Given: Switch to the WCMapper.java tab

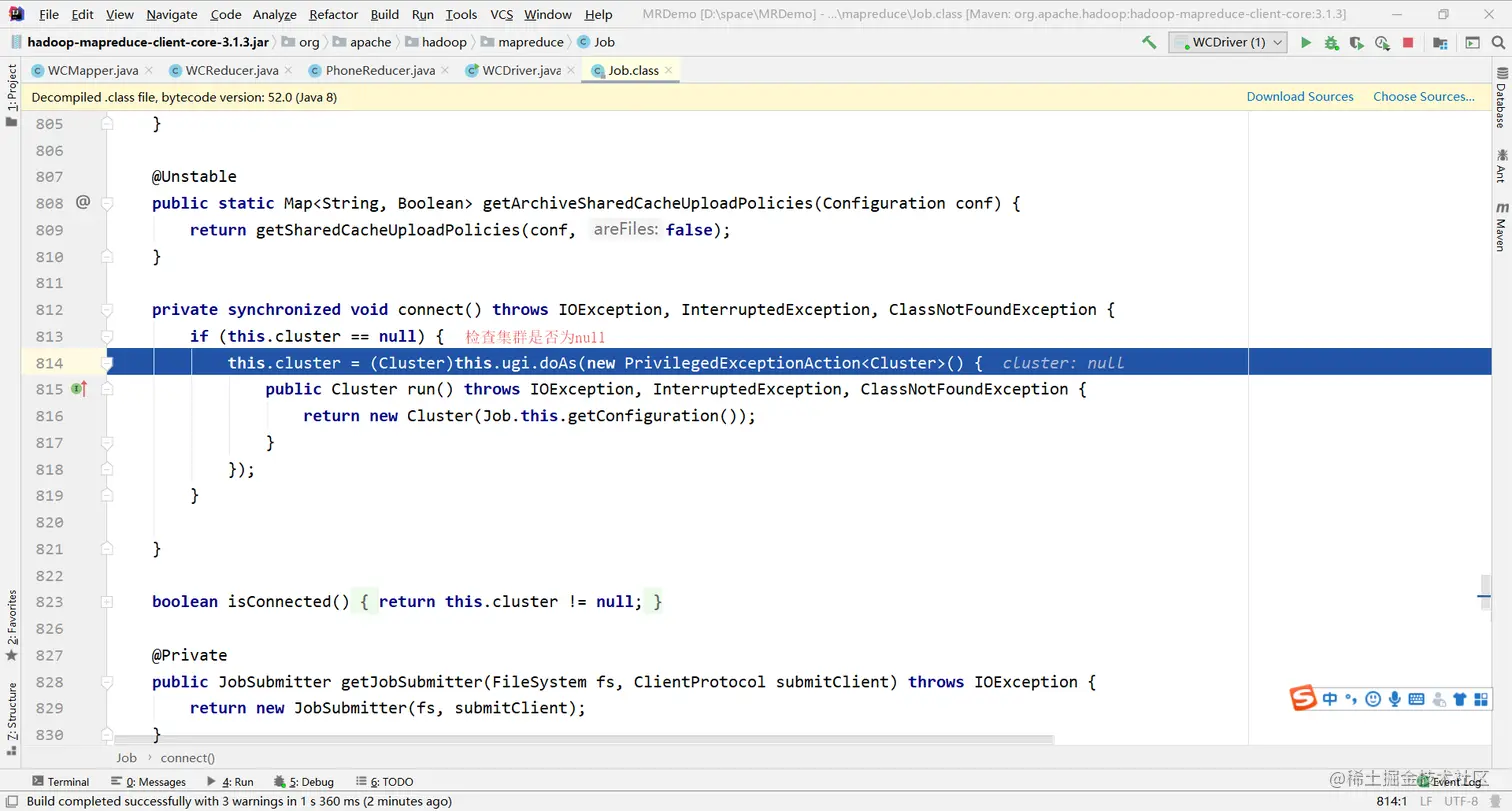Looking at the screenshot, I should [92, 70].
